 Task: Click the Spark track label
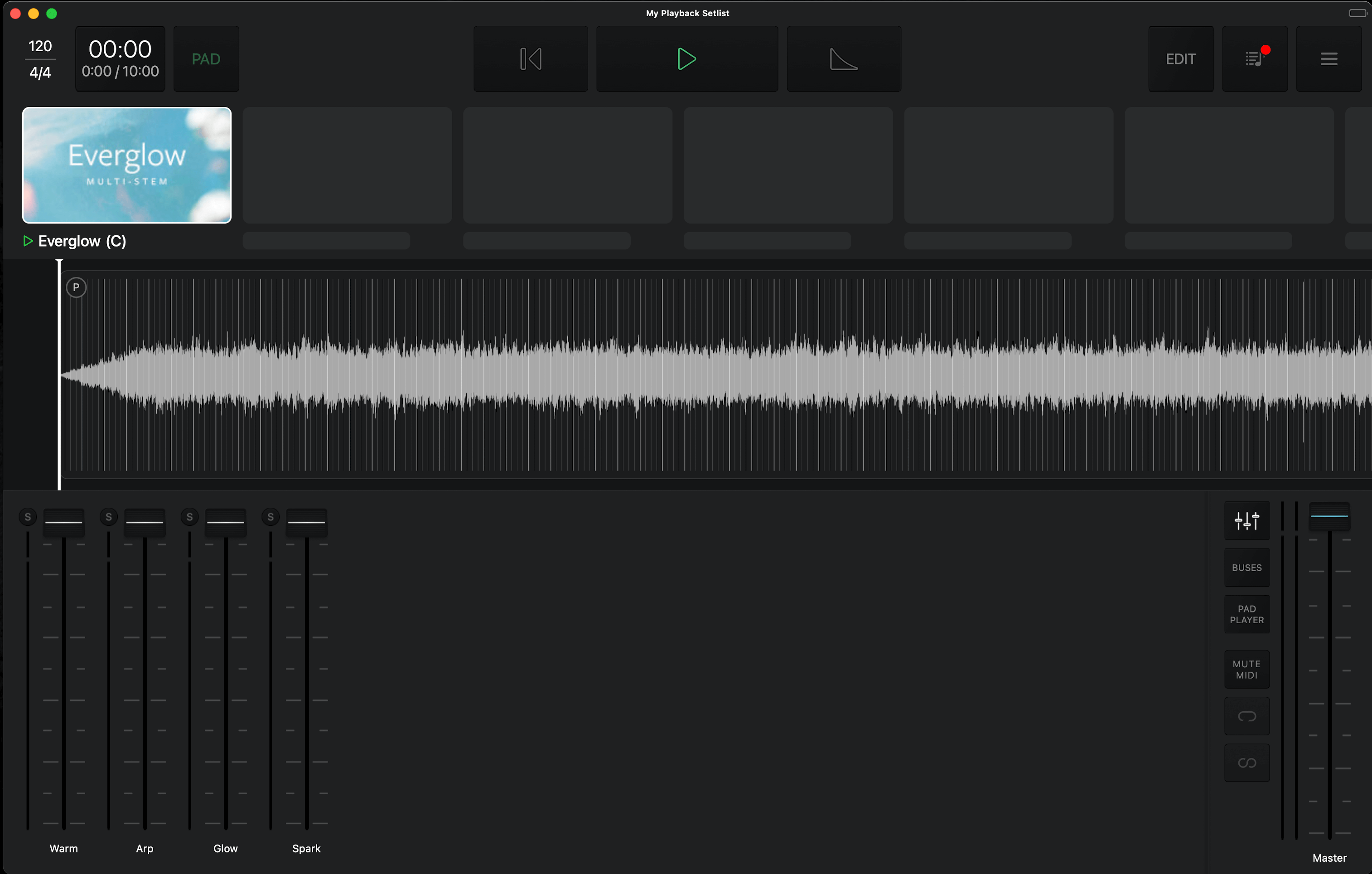[307, 848]
